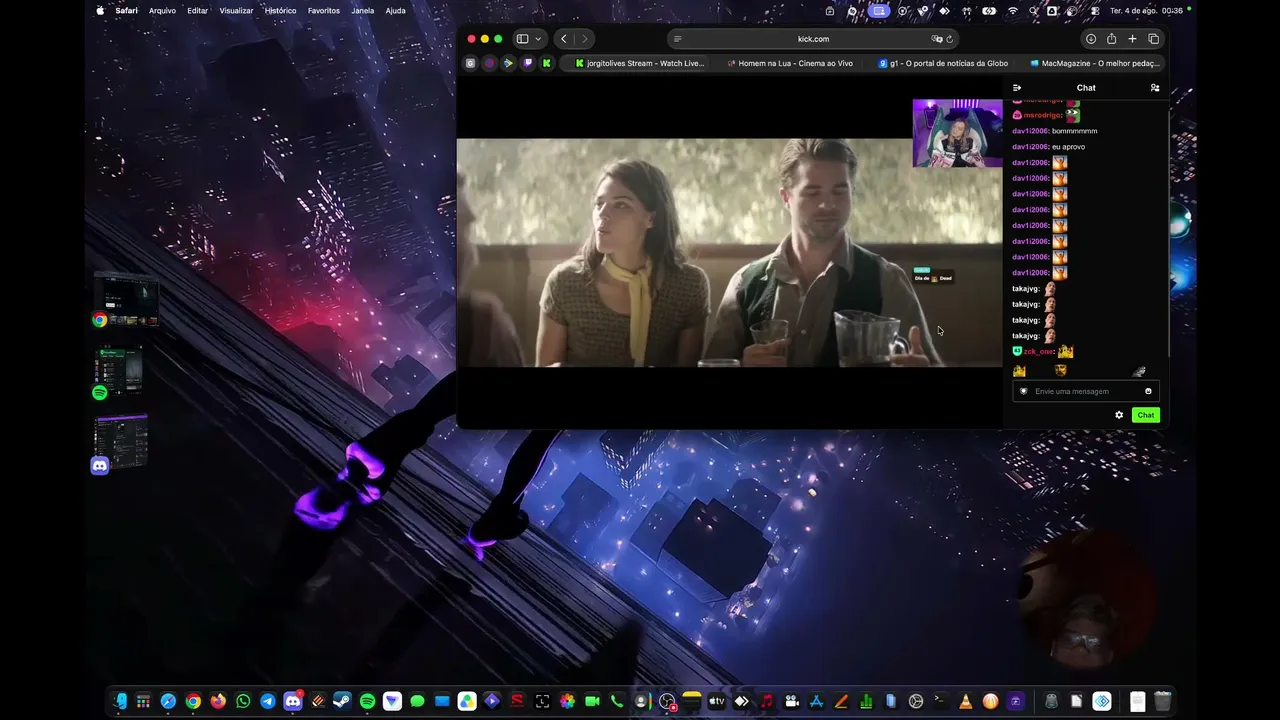
Task: Open Control Center from the menu bar
Action: tap(1095, 11)
